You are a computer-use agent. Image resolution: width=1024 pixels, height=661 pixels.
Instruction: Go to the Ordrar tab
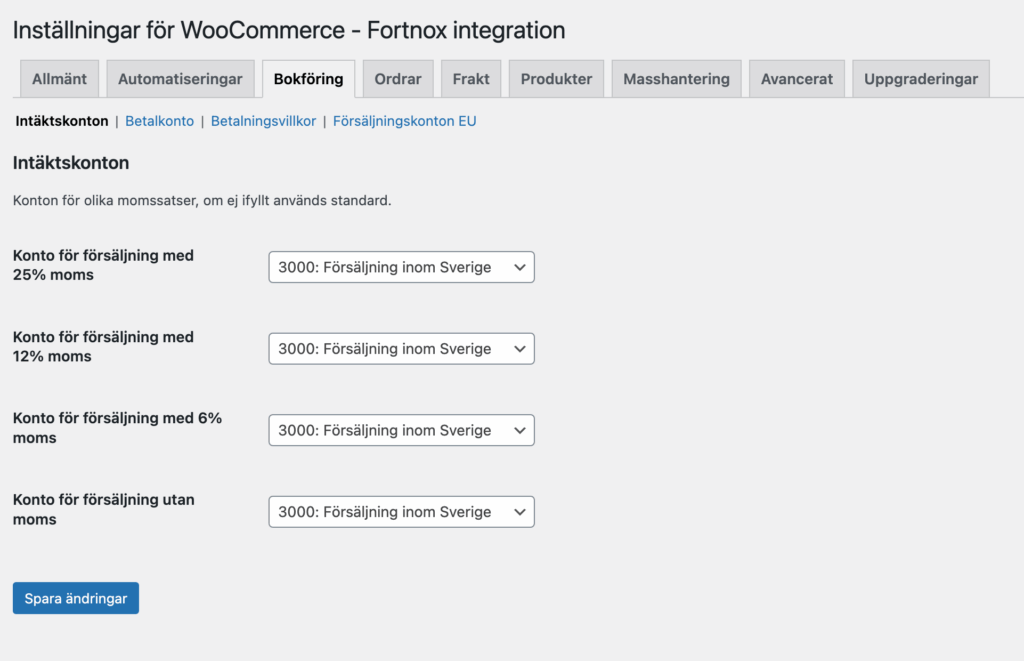click(x=397, y=79)
